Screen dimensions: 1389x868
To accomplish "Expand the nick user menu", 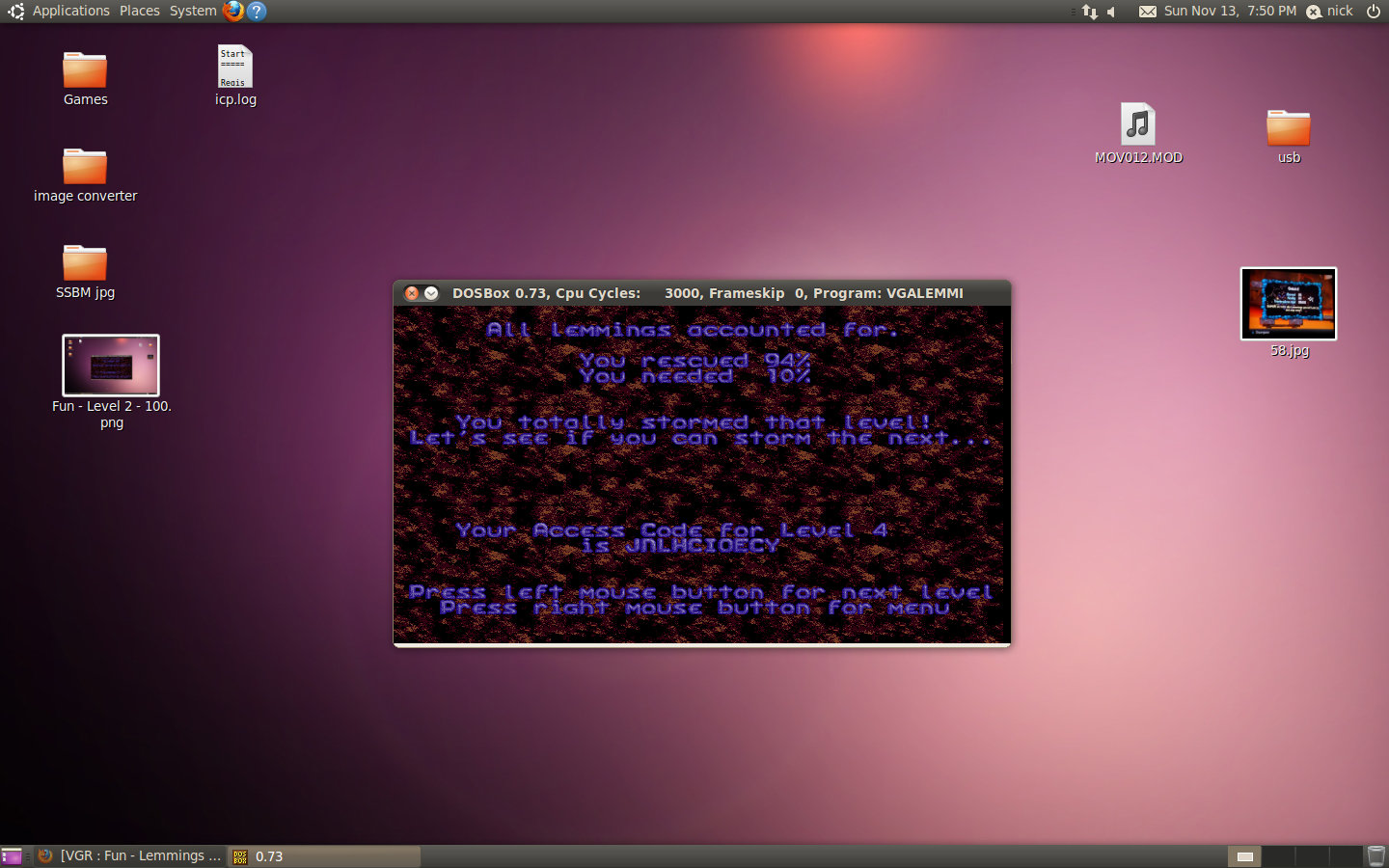I will coord(1330,11).
